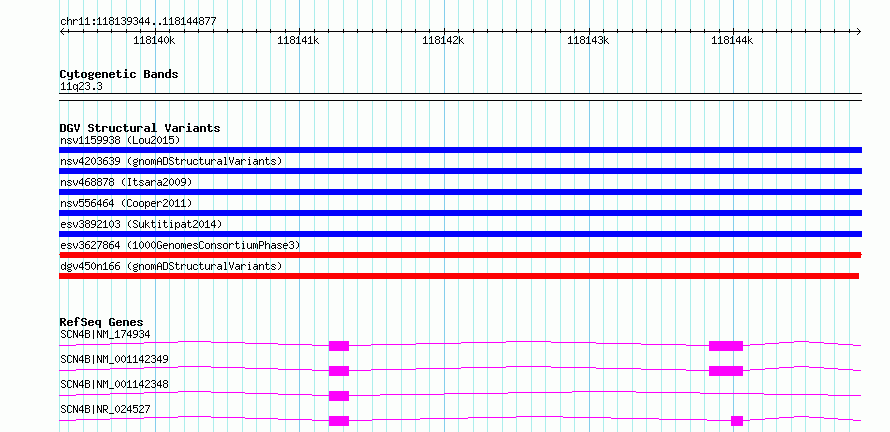The image size is (890, 432).
Task: Click the red bar for dgv450n166
Action: click(x=459, y=276)
